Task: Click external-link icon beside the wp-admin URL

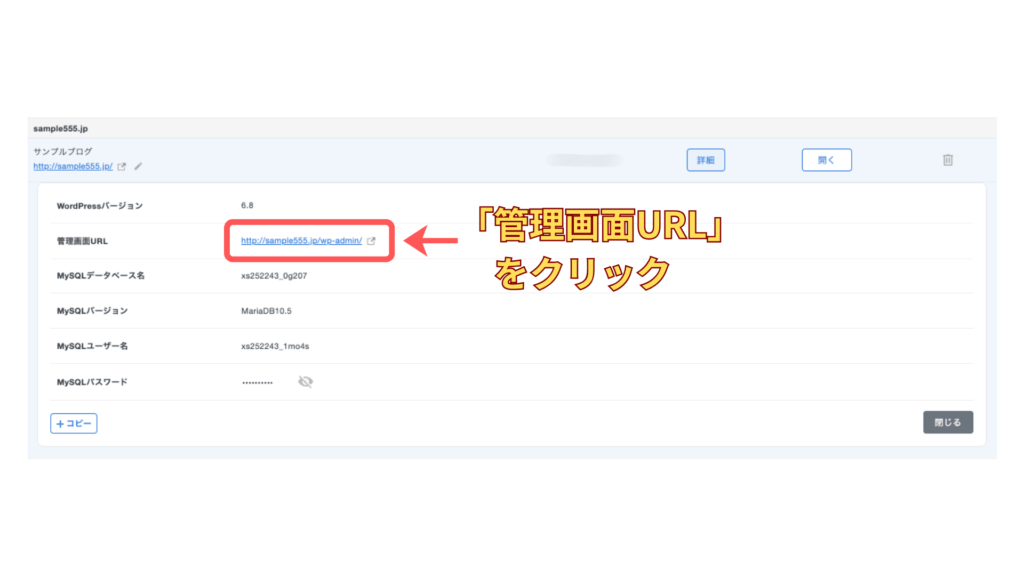Action: pyautogui.click(x=372, y=241)
